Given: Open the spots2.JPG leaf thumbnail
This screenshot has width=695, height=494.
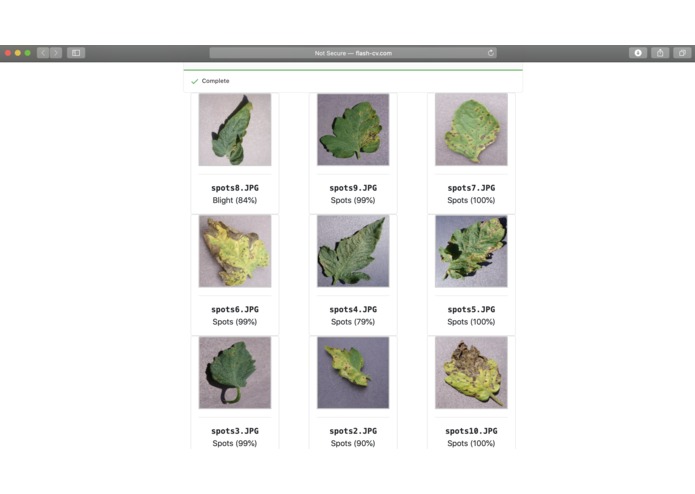Looking at the screenshot, I should 353,373.
